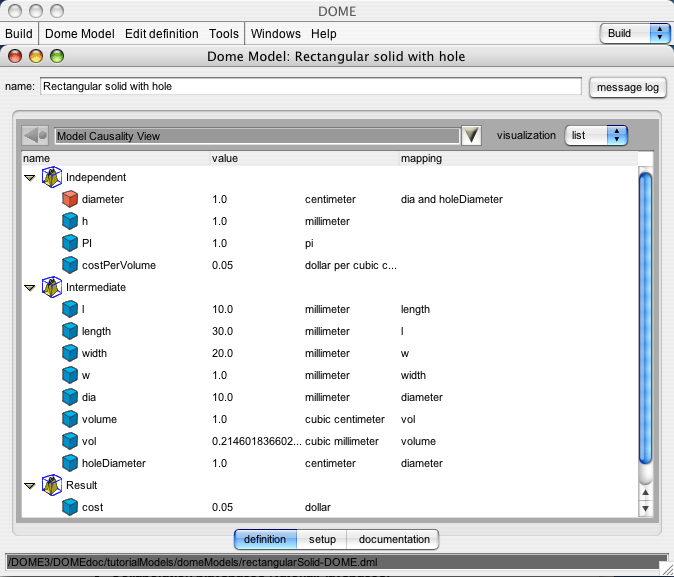Open the Model Causality View dropdown arrow
The height and width of the screenshot is (577, 674).
[471, 135]
